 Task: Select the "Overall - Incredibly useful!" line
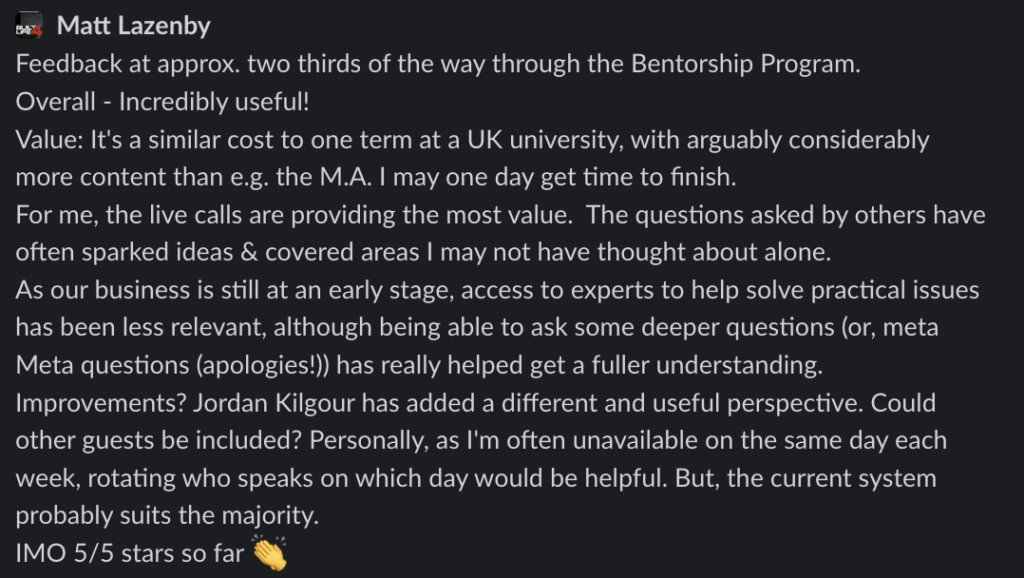(x=162, y=102)
